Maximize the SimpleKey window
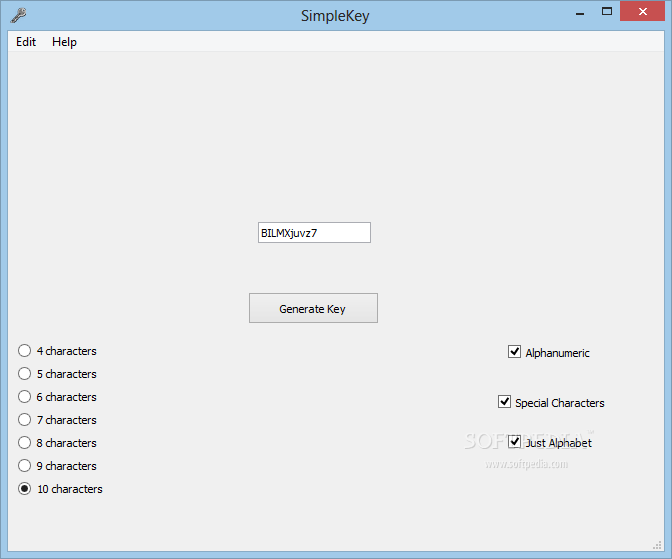This screenshot has width=672, height=559. pyautogui.click(x=607, y=12)
